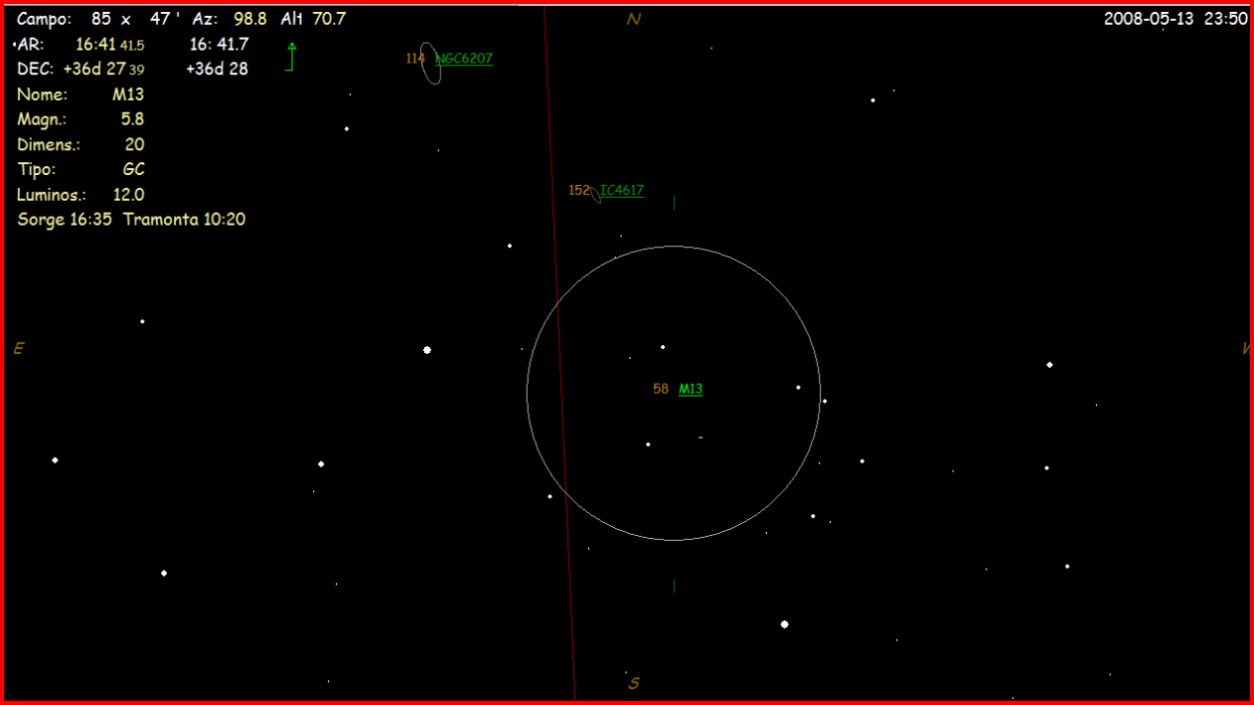Click the number 58 beside M13
This screenshot has height=705, width=1254.
pyautogui.click(x=661, y=389)
